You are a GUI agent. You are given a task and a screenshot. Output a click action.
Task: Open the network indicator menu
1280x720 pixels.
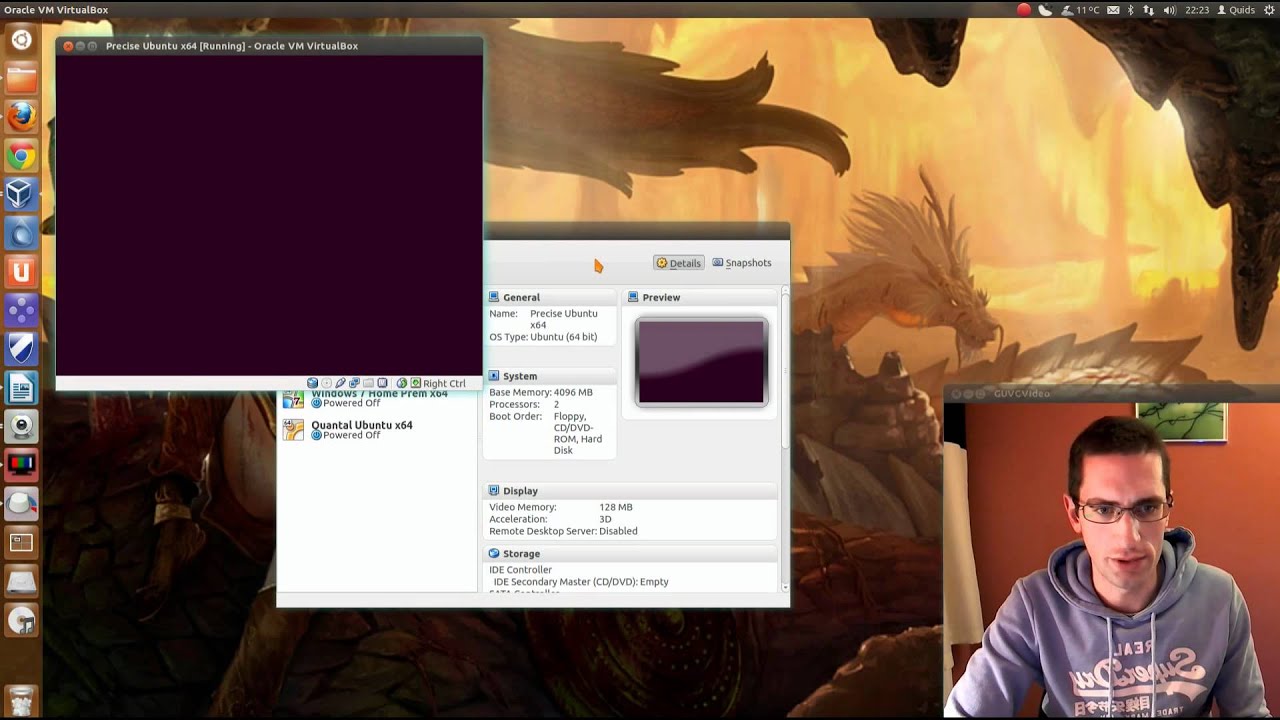[1148, 10]
